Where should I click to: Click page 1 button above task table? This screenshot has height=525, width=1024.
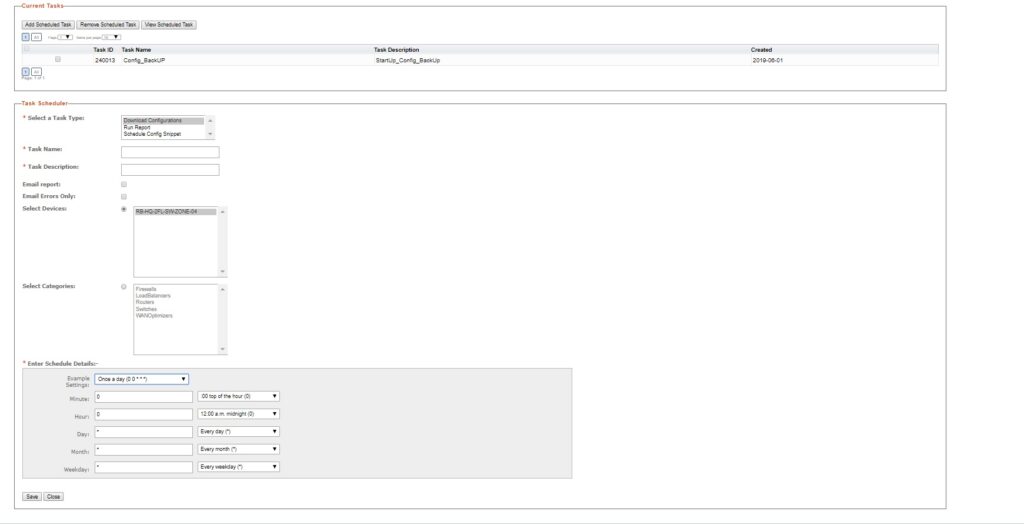pyautogui.click(x=26, y=37)
